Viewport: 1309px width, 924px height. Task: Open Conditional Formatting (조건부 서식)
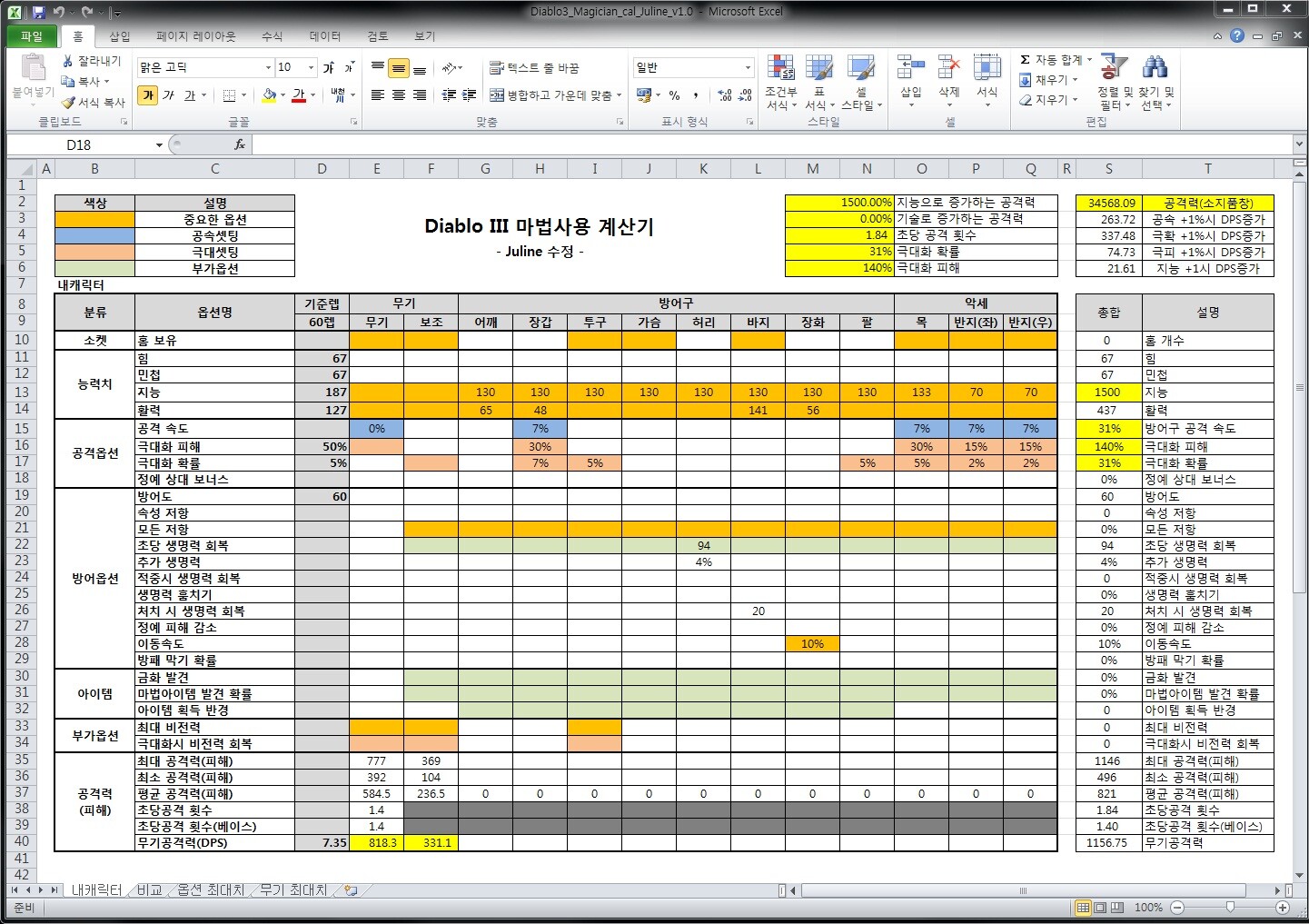click(780, 82)
